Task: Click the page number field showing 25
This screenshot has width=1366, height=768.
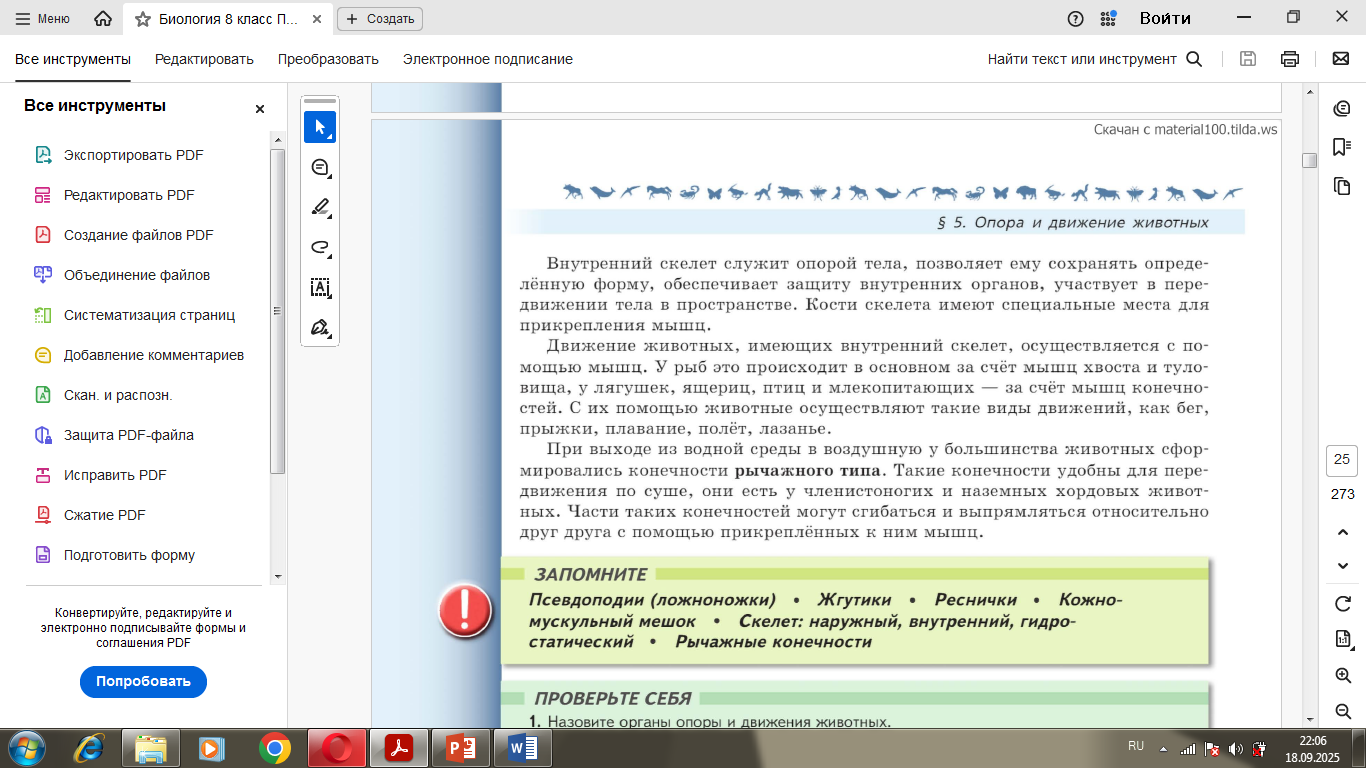Action: [x=1342, y=460]
